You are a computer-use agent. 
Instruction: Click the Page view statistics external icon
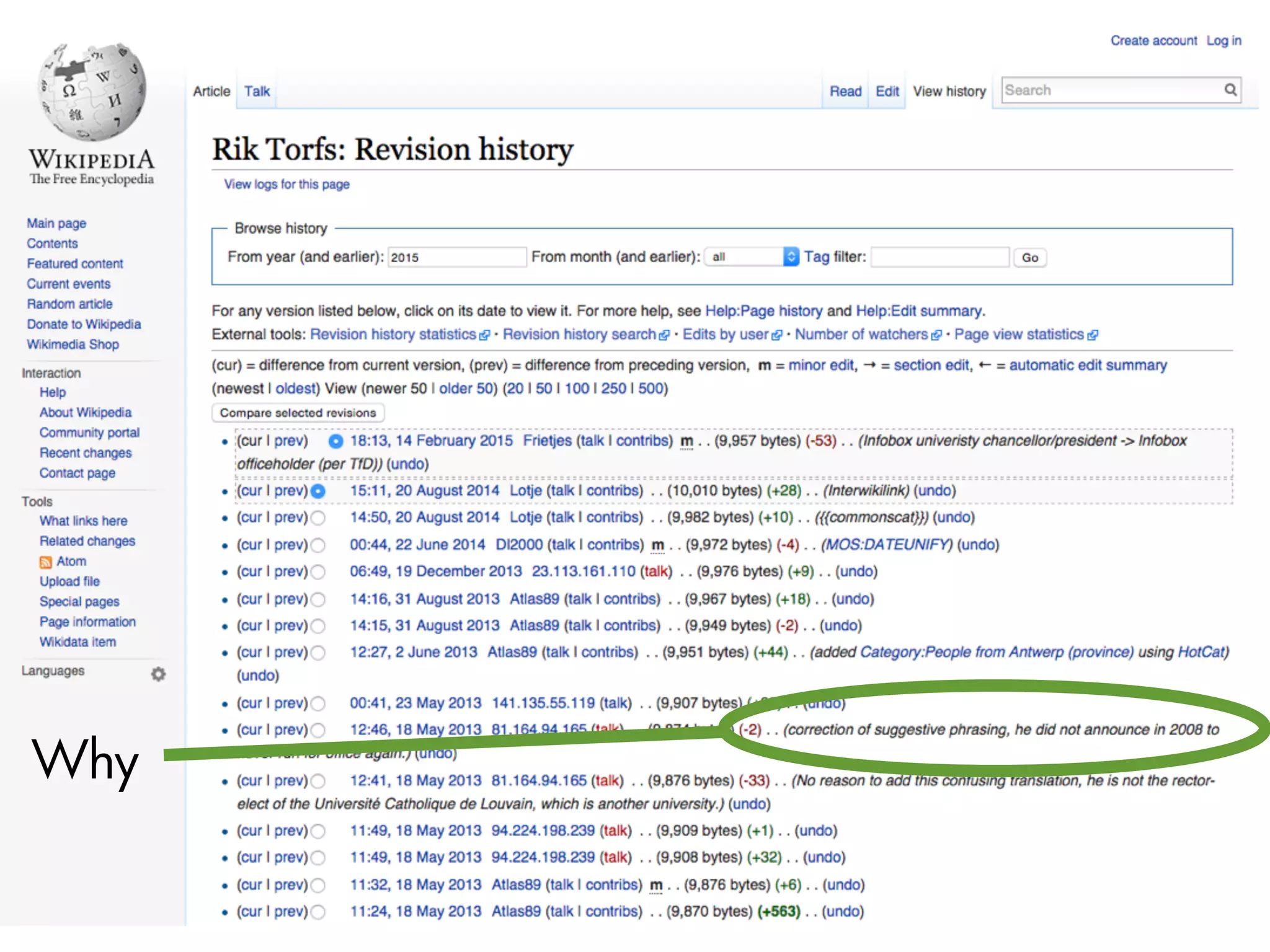coord(1093,335)
